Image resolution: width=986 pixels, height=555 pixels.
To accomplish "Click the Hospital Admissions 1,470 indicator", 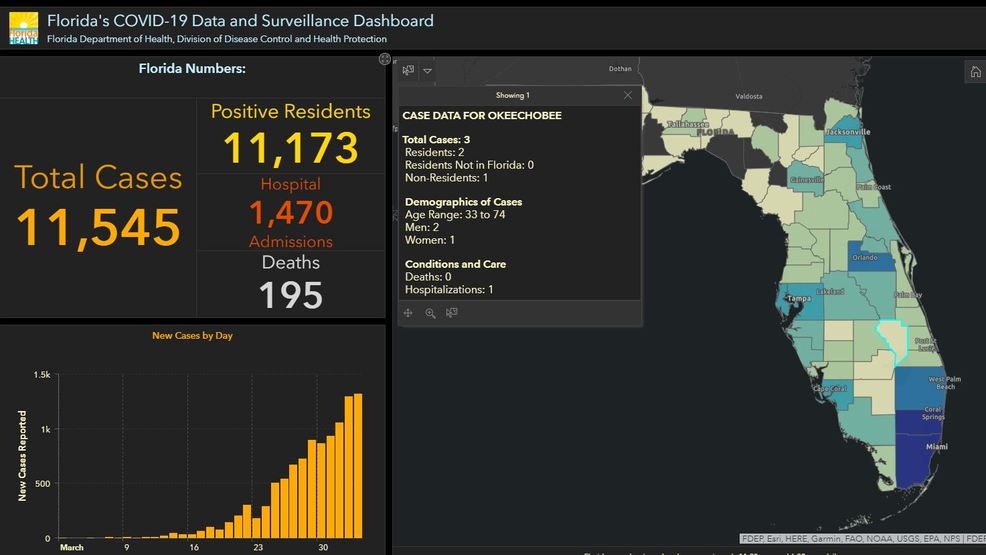I will (x=290, y=212).
